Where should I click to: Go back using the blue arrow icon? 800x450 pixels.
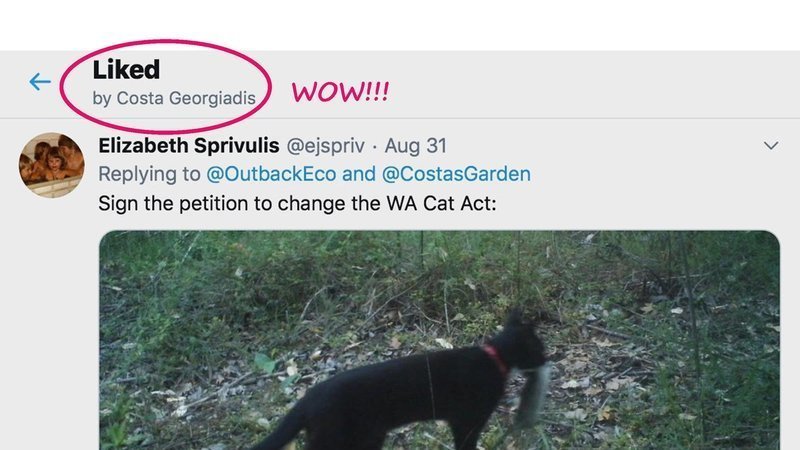(x=40, y=82)
